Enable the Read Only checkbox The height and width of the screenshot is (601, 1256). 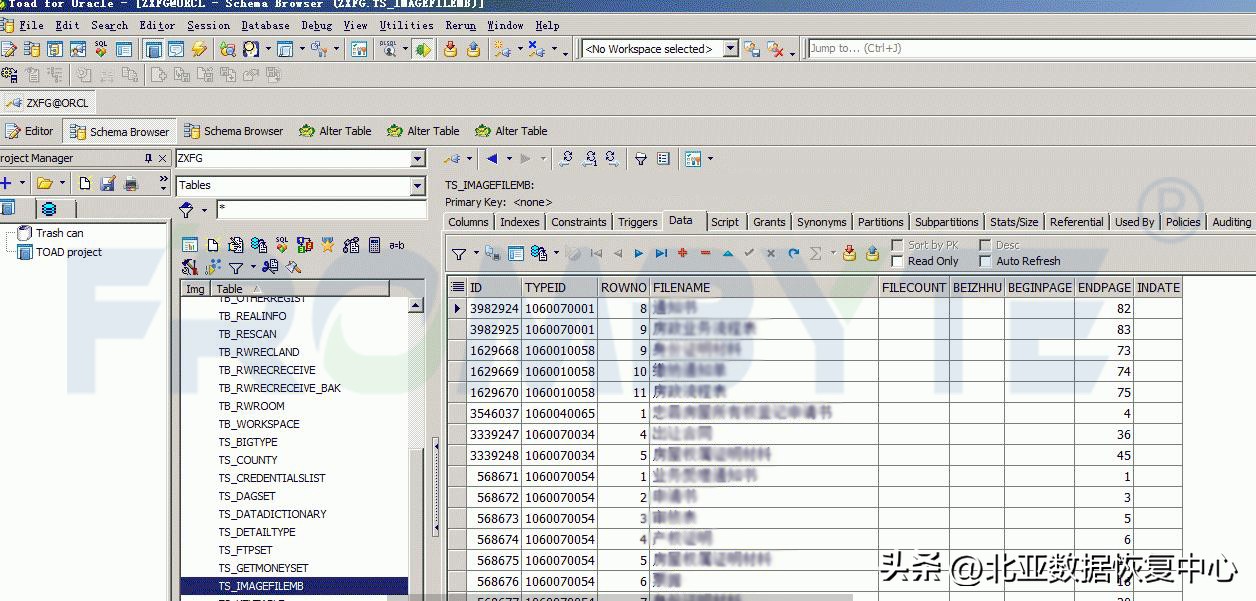point(898,261)
